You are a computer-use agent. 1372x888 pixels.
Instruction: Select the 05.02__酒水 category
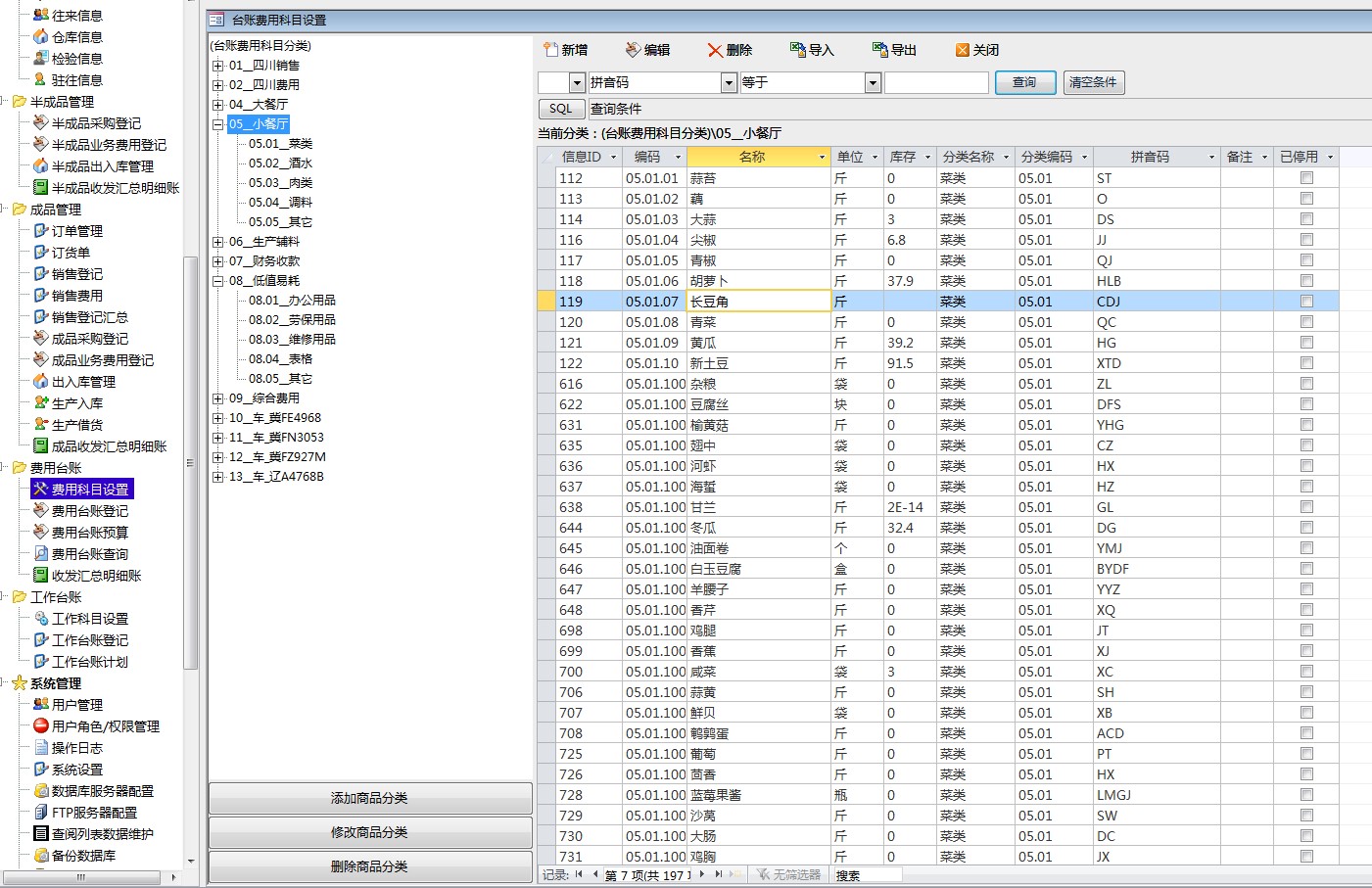(x=280, y=164)
